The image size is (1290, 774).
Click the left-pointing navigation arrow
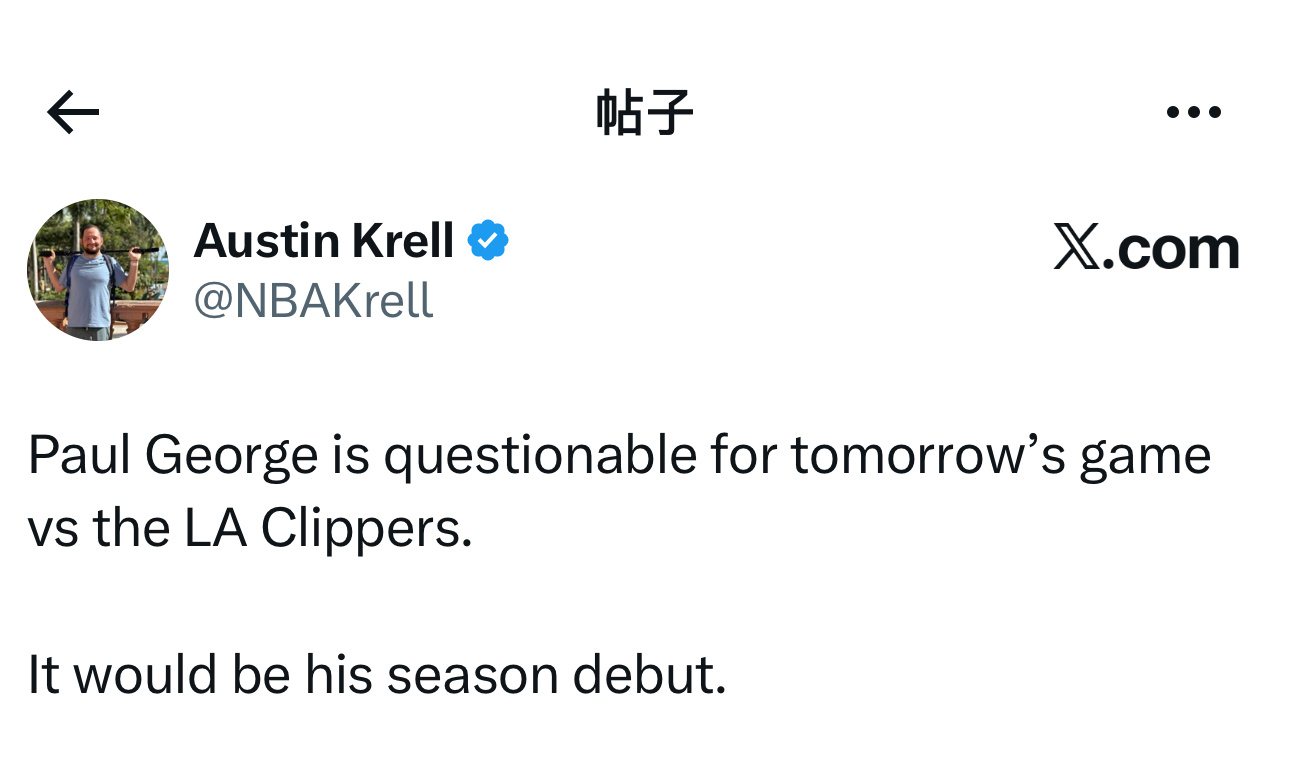71,111
